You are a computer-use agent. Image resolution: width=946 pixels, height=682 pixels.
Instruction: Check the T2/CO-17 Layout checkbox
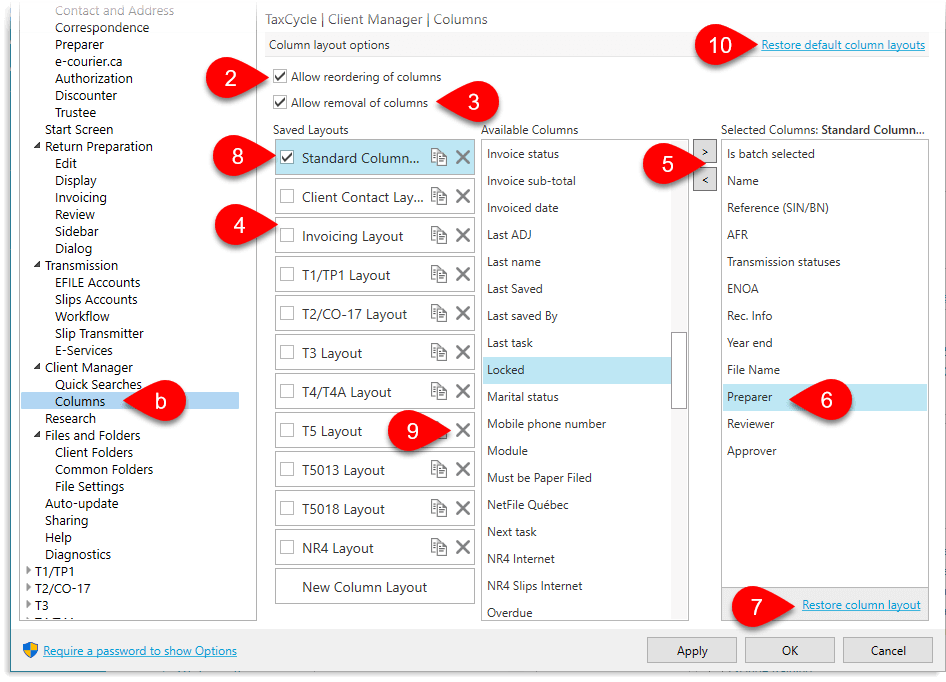(287, 314)
